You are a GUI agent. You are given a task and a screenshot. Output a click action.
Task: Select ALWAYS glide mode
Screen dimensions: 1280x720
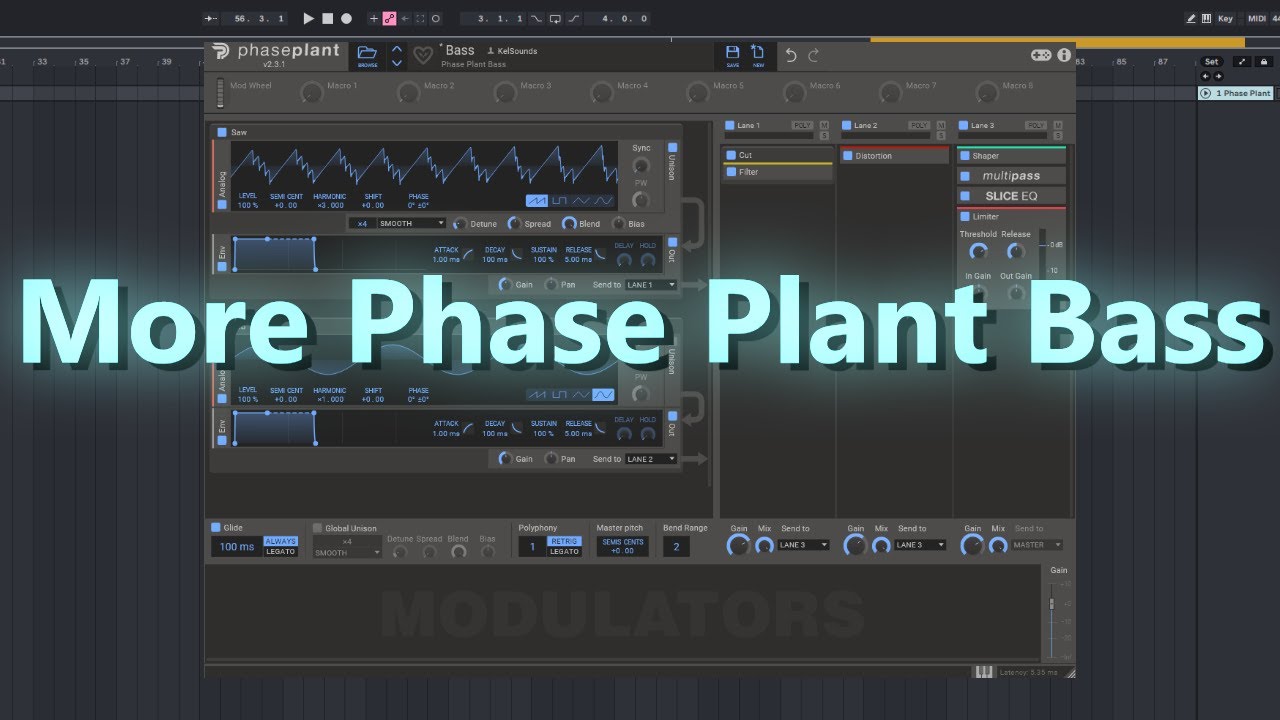pos(280,541)
